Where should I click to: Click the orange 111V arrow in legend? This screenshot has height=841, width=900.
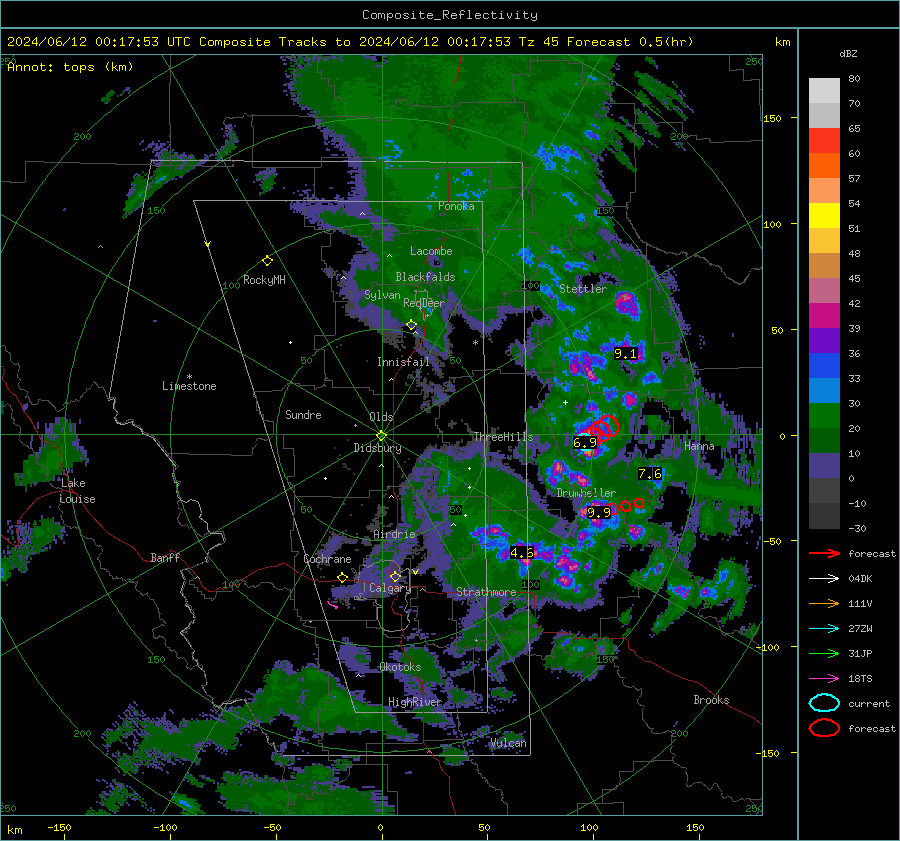(824, 603)
